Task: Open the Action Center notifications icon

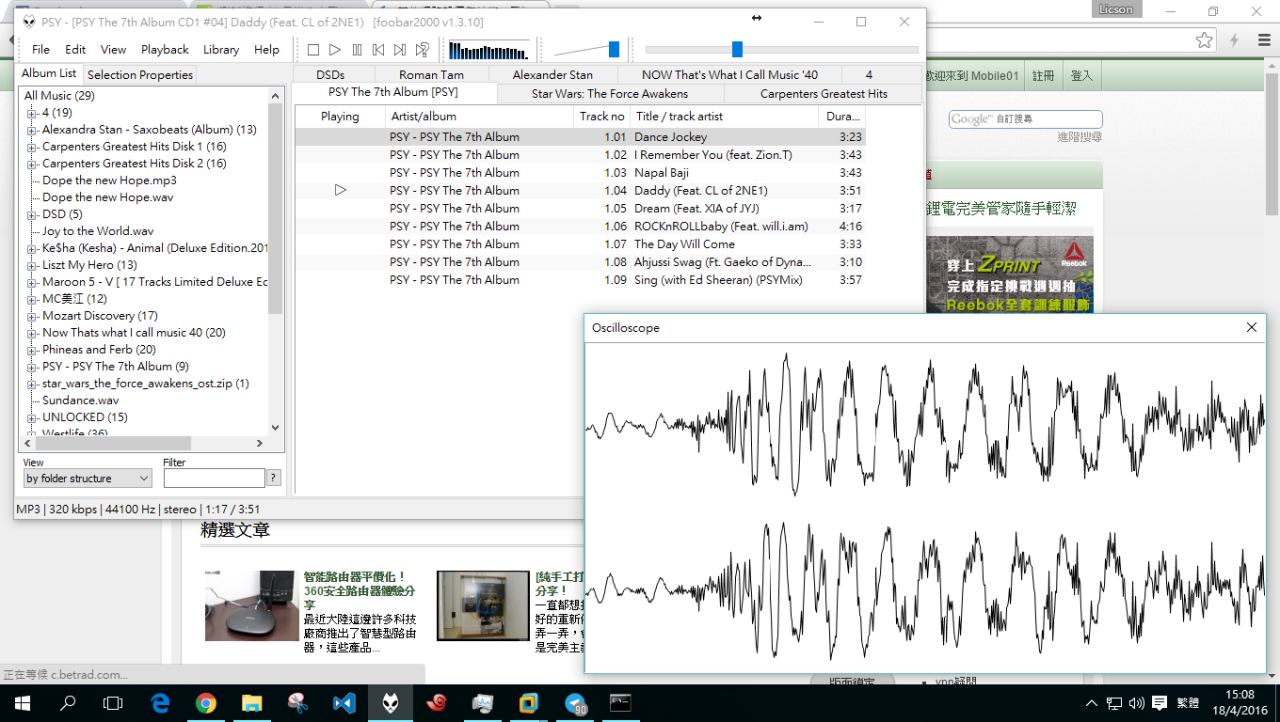Action: pos(1160,703)
